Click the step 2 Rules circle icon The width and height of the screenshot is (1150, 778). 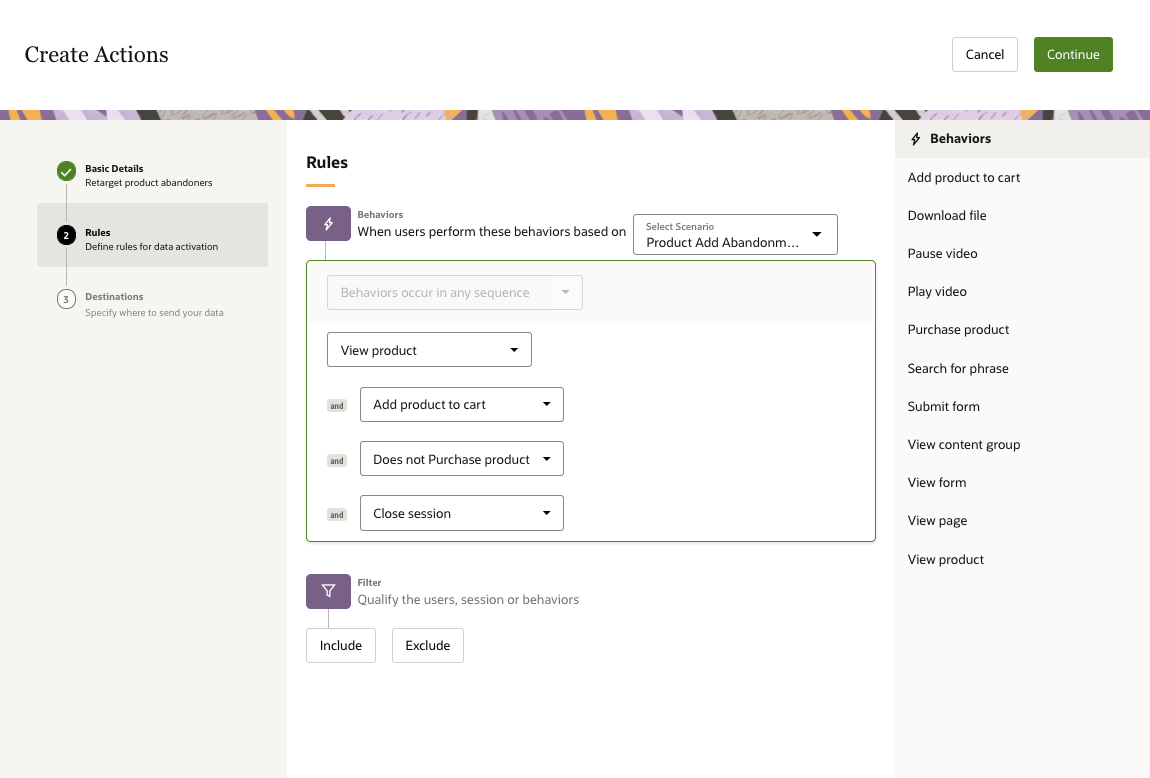[x=66, y=235]
